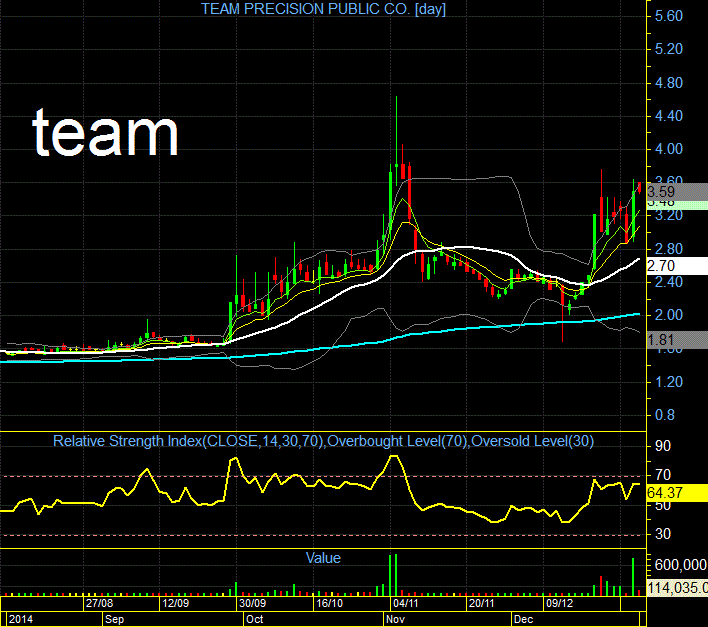Click the Sep month label

(x=114, y=619)
